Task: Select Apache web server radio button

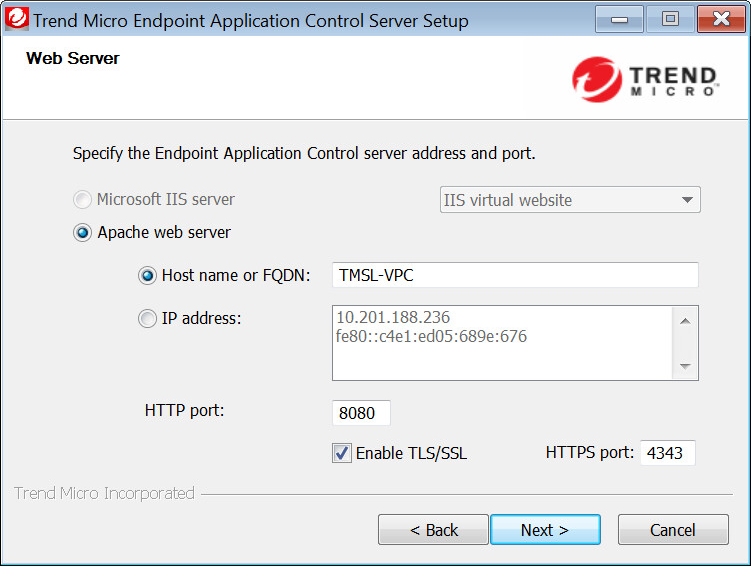Action: point(83,233)
